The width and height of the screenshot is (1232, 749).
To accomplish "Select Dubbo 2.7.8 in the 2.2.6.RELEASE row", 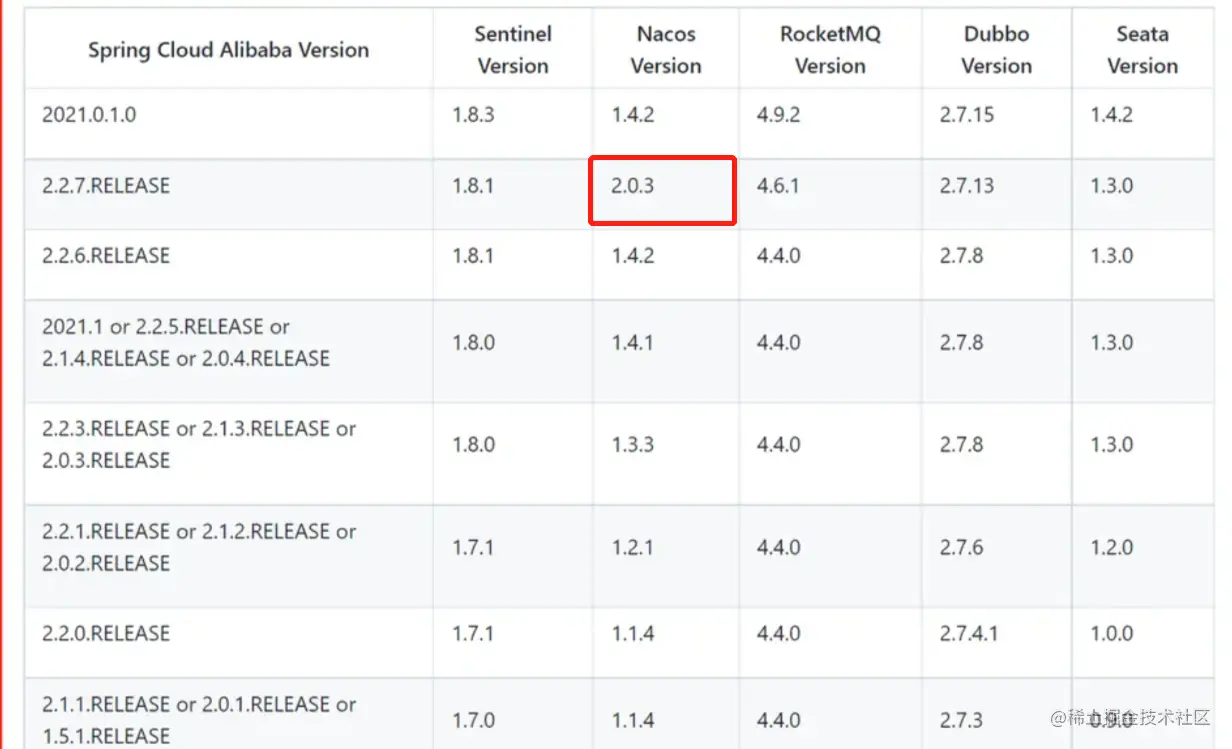I will (x=996, y=264).
